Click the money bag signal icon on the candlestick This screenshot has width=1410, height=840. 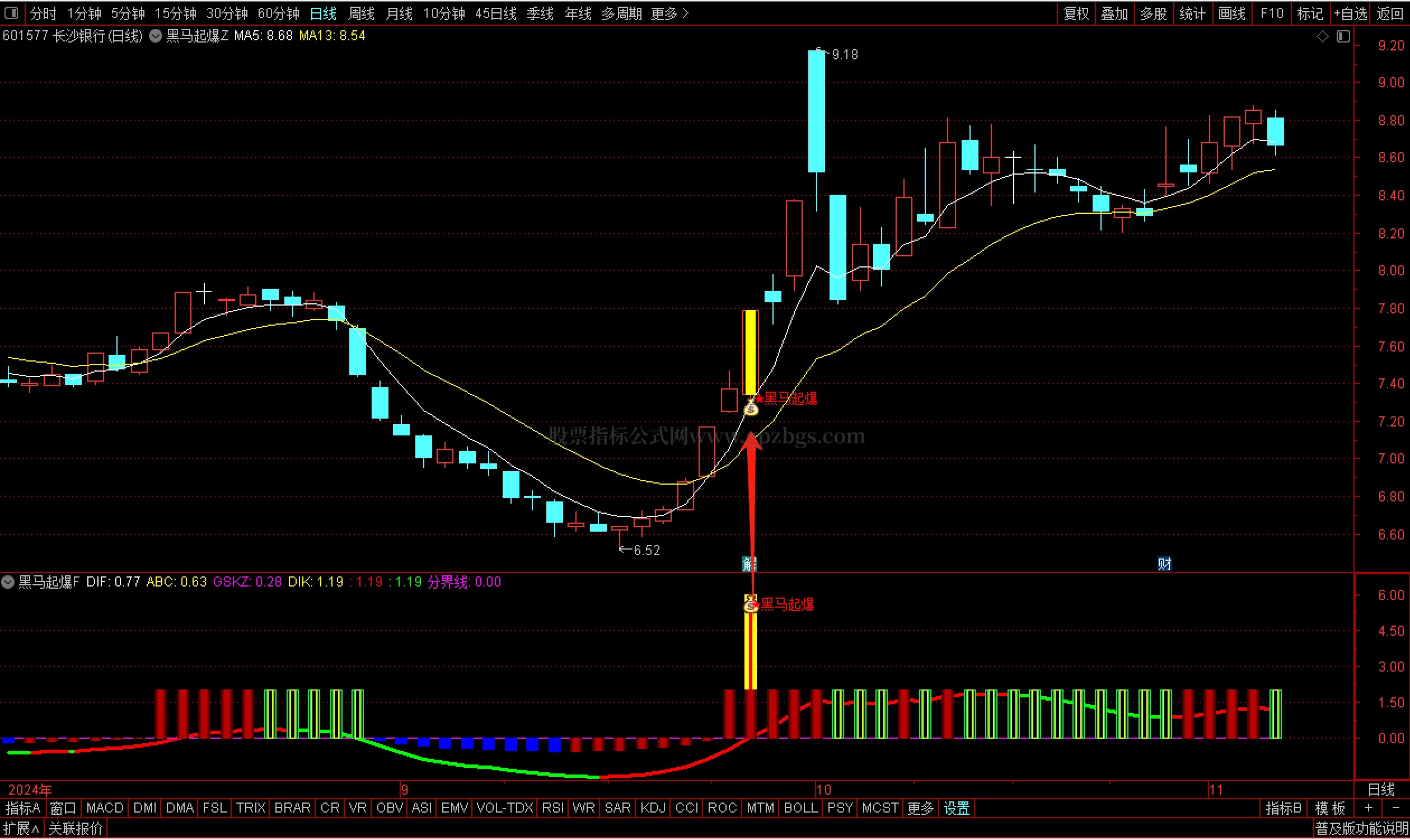tap(751, 407)
